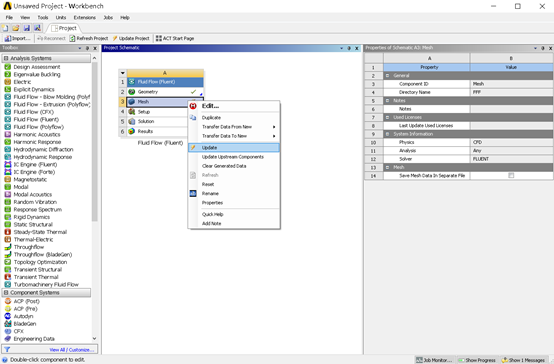Open Transfer Data To New submenu
Image resolution: width=554 pixels, height=364 pixels.
click(234, 136)
